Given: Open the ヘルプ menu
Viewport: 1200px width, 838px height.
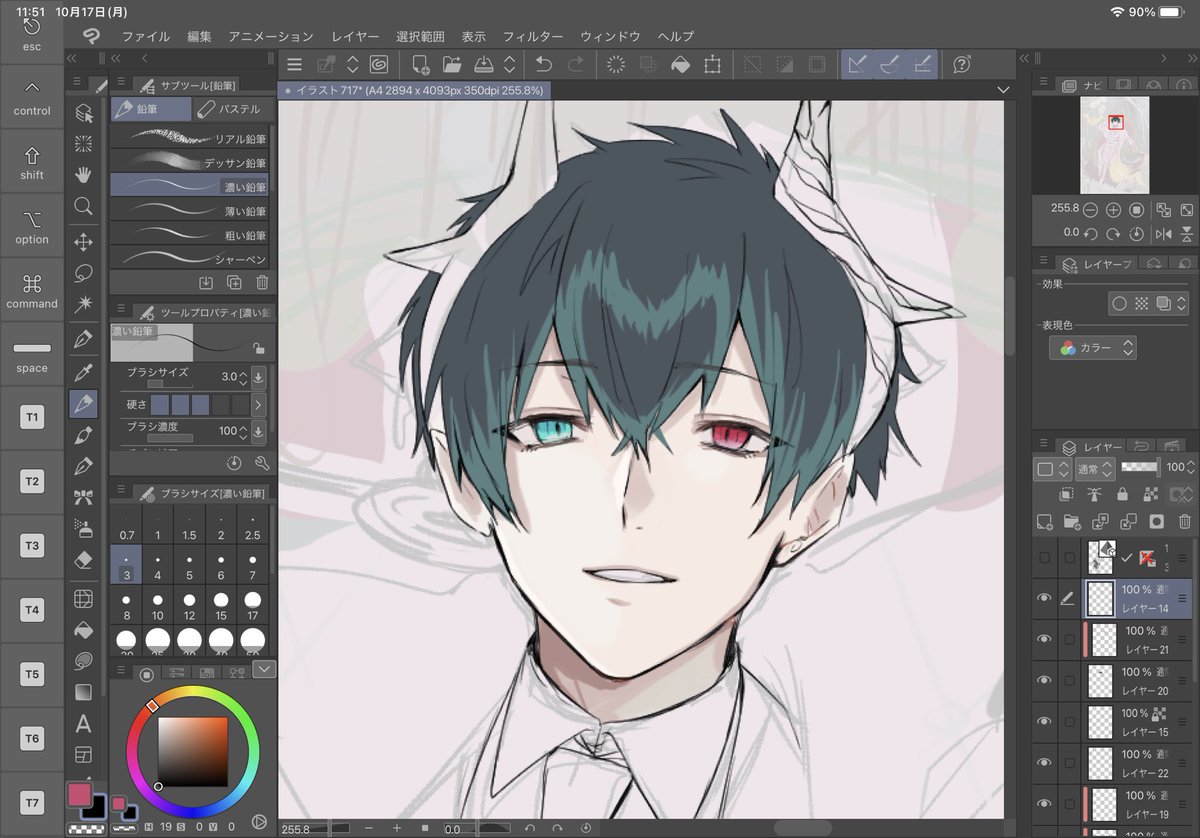Looking at the screenshot, I should click(x=676, y=36).
